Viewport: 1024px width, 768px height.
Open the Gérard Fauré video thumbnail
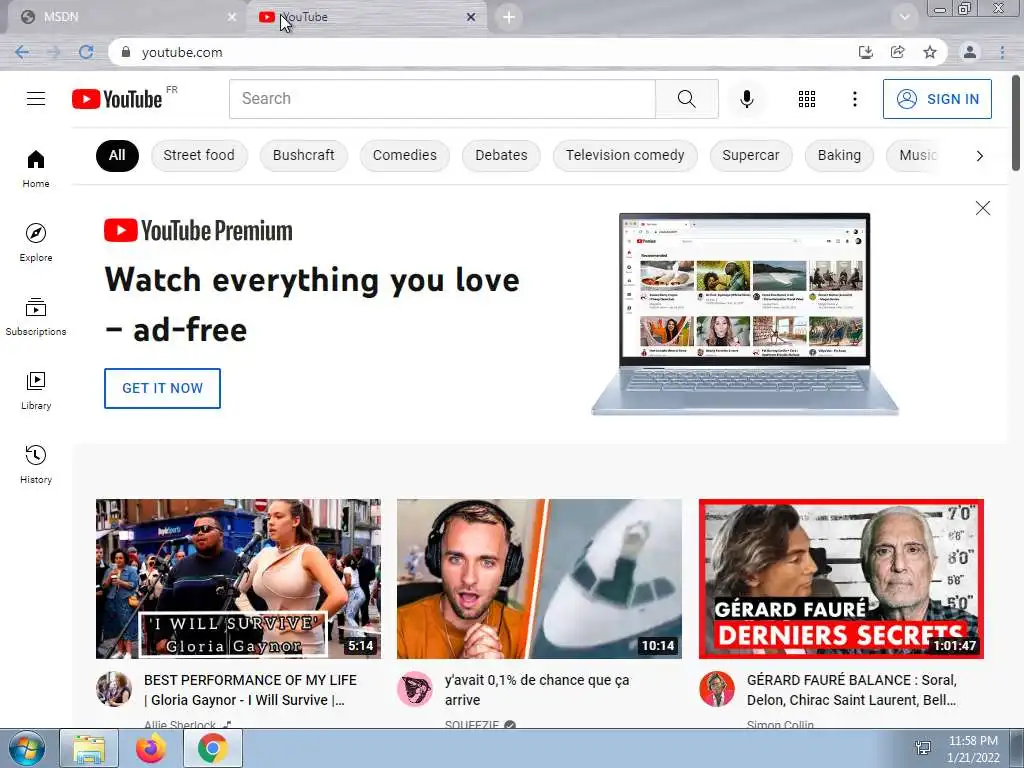(x=841, y=579)
